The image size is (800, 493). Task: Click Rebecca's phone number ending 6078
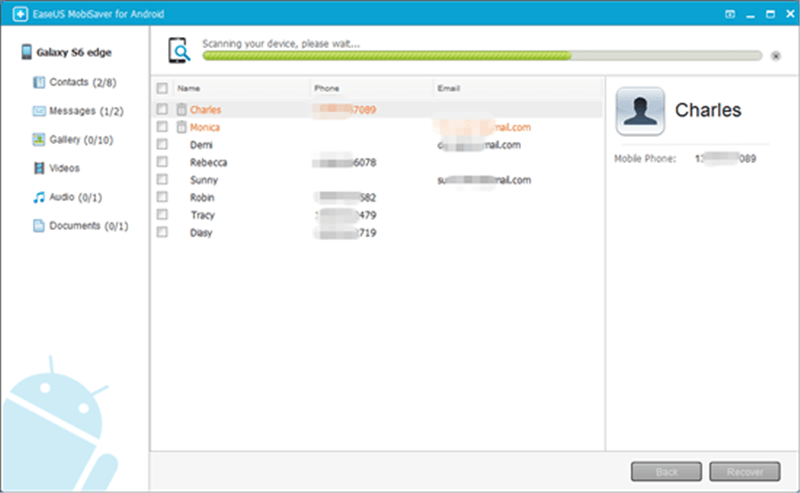click(x=344, y=162)
